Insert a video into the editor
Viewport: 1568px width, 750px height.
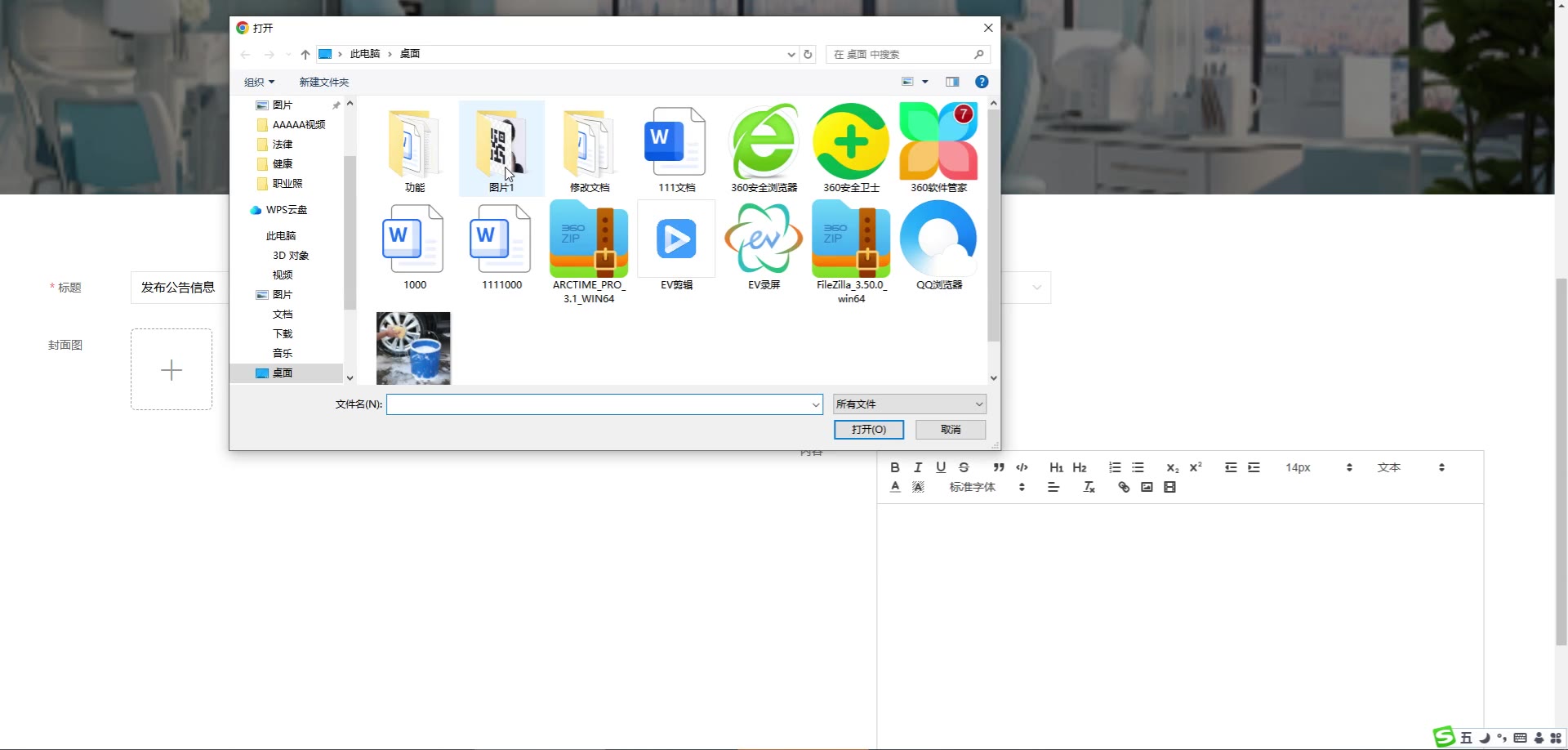pyautogui.click(x=1169, y=487)
